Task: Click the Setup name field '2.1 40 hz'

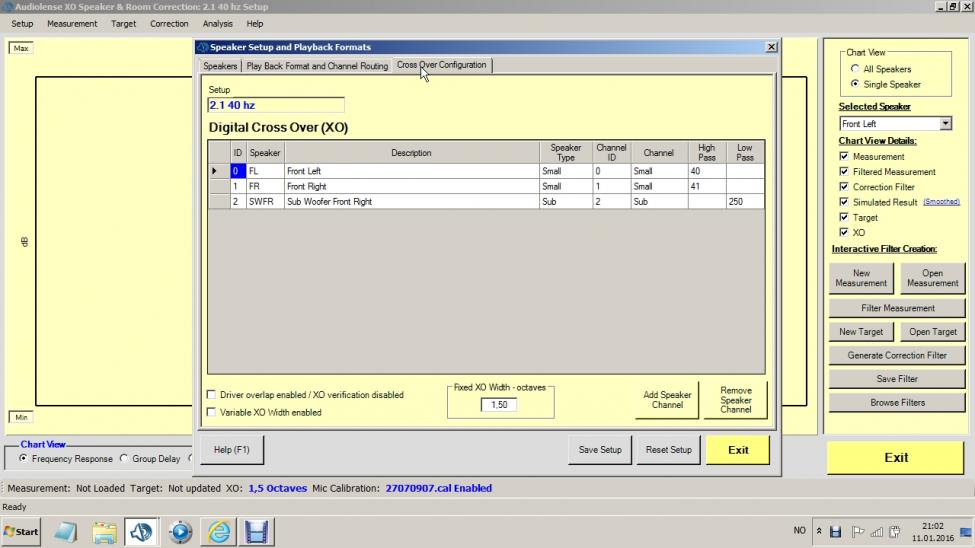Action: tap(275, 105)
